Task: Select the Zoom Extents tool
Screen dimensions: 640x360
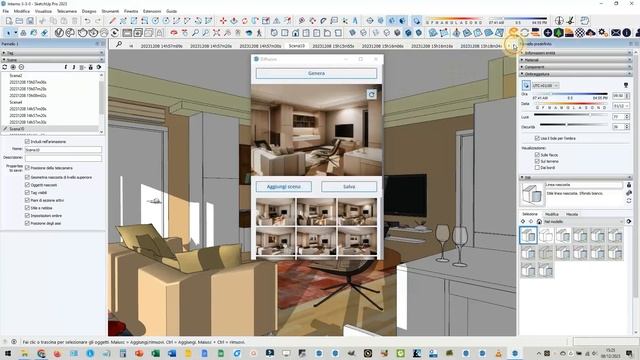Action: pos(216,33)
